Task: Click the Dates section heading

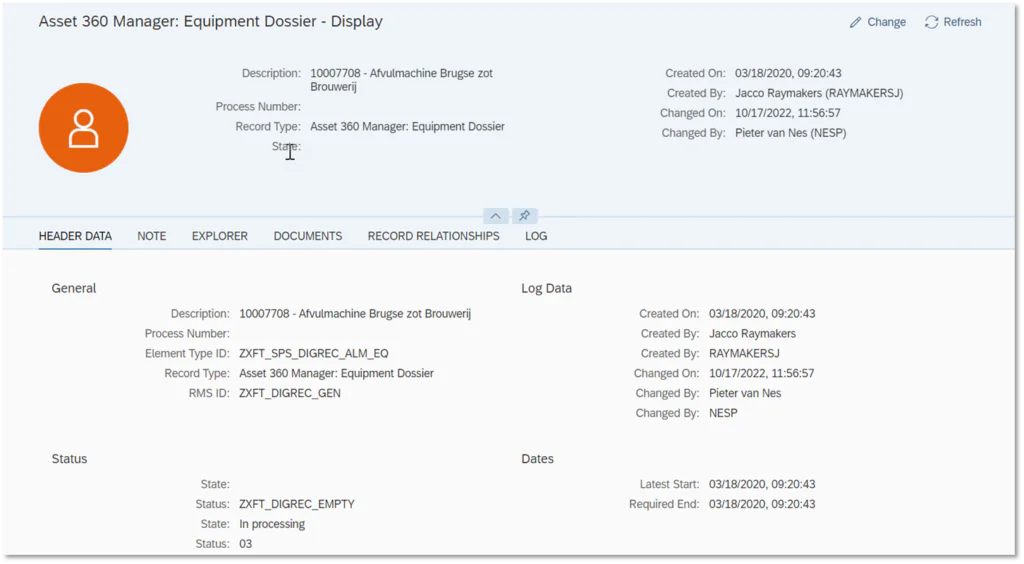Action: coord(537,459)
